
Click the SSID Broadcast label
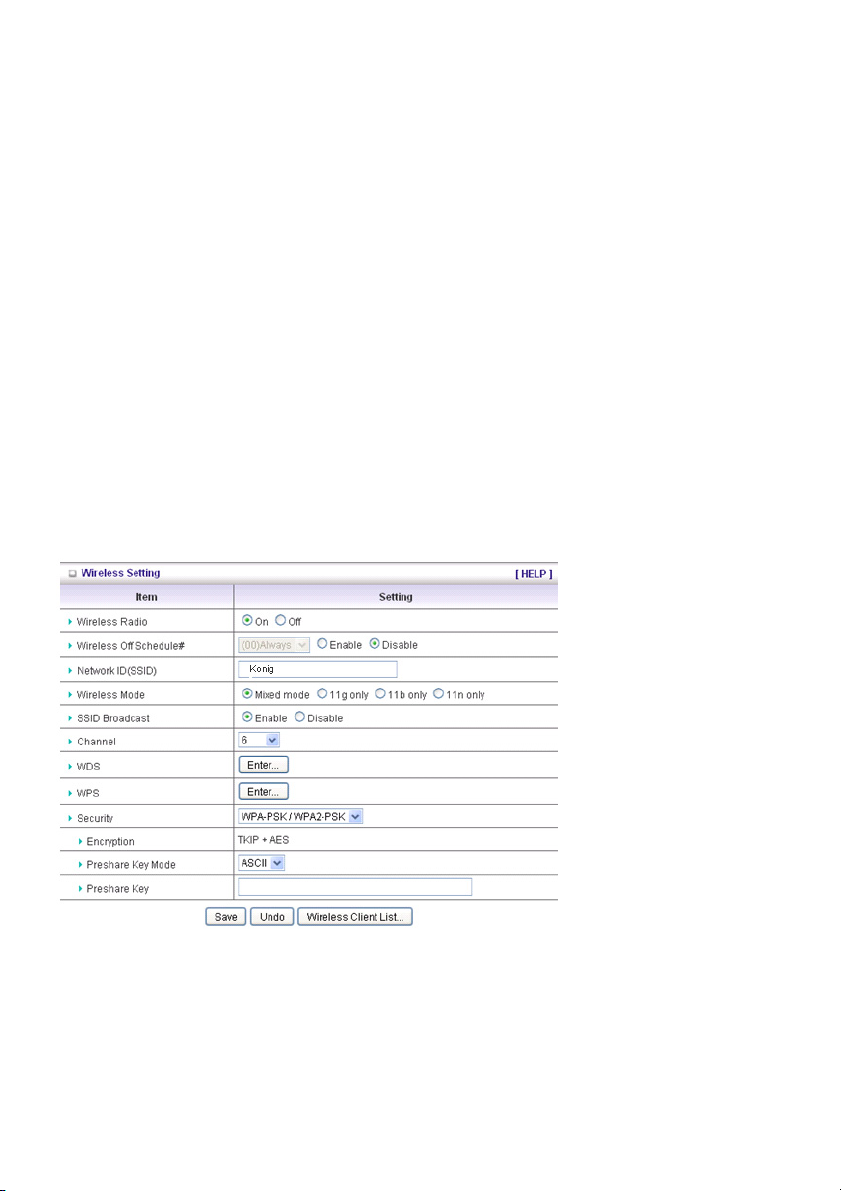[x=113, y=719]
